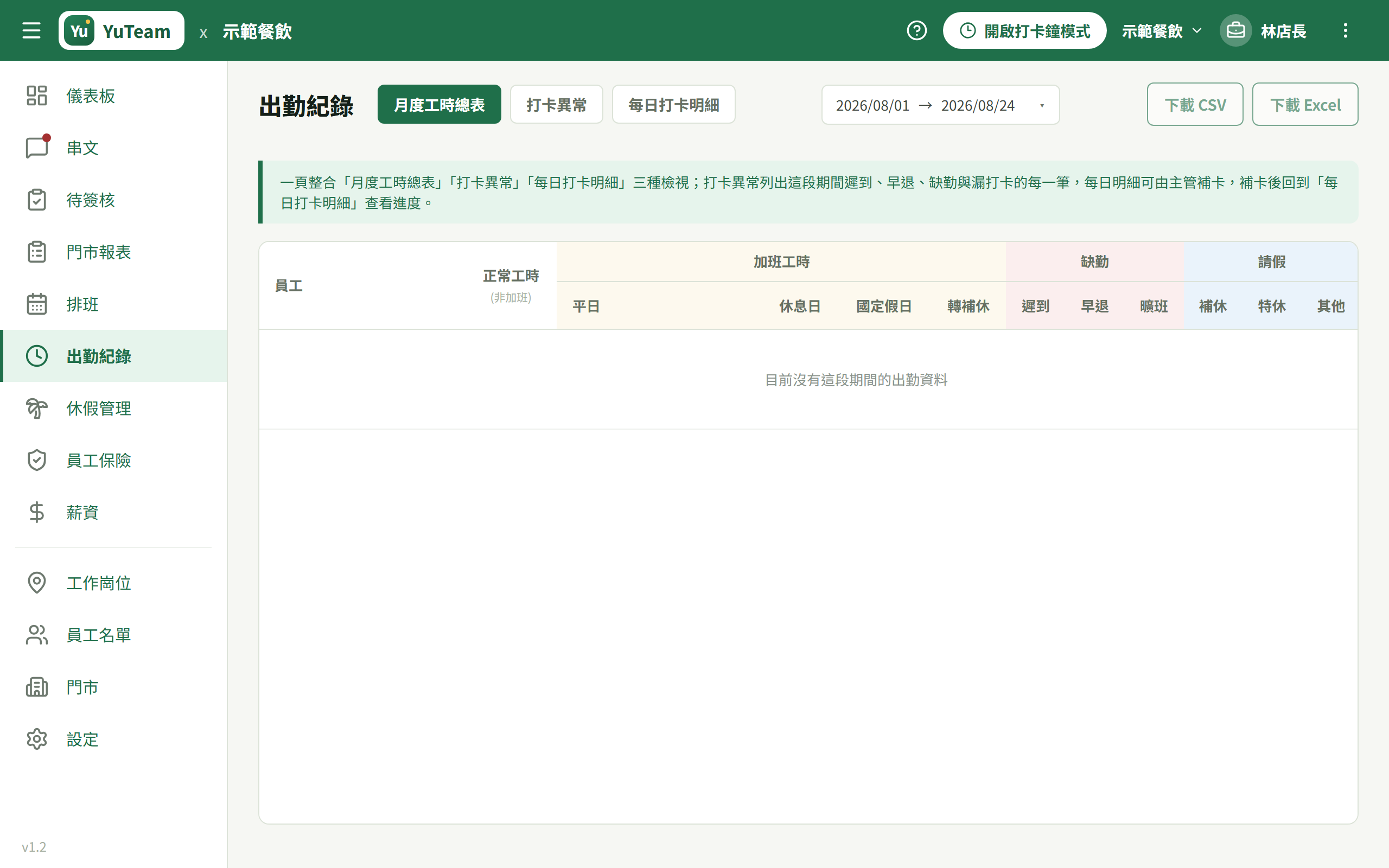The height and width of the screenshot is (868, 1389).
Task: Click the 下載 CSV button
Action: click(x=1195, y=105)
